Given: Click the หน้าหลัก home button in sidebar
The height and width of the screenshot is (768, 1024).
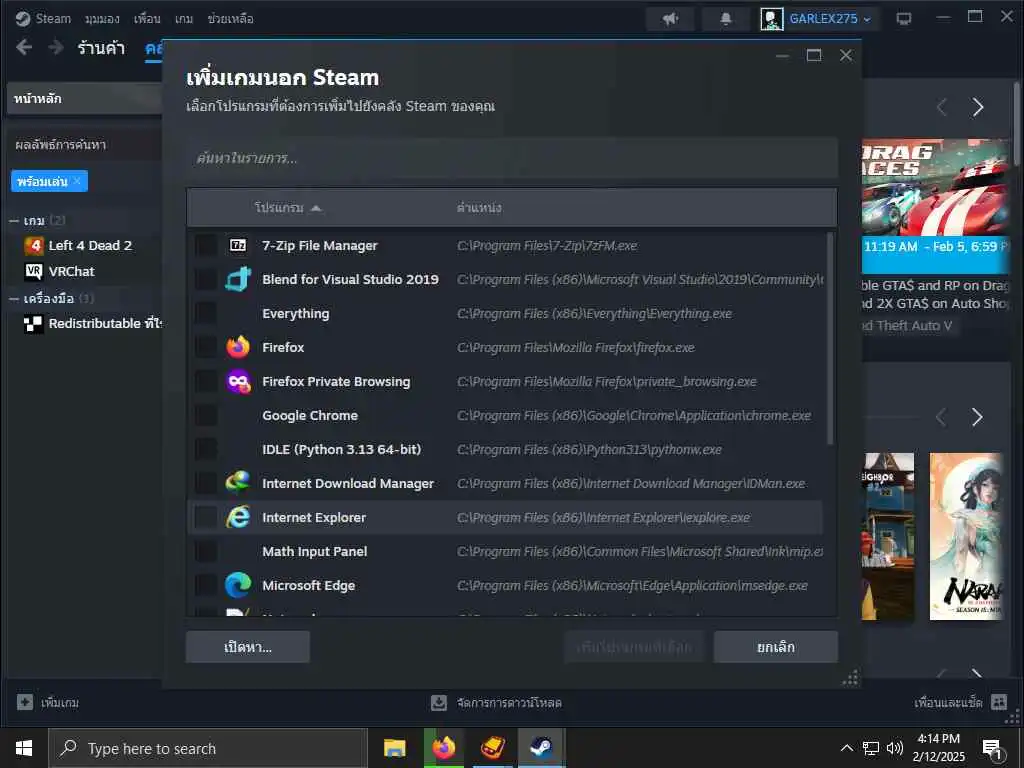Looking at the screenshot, I should (x=85, y=99).
